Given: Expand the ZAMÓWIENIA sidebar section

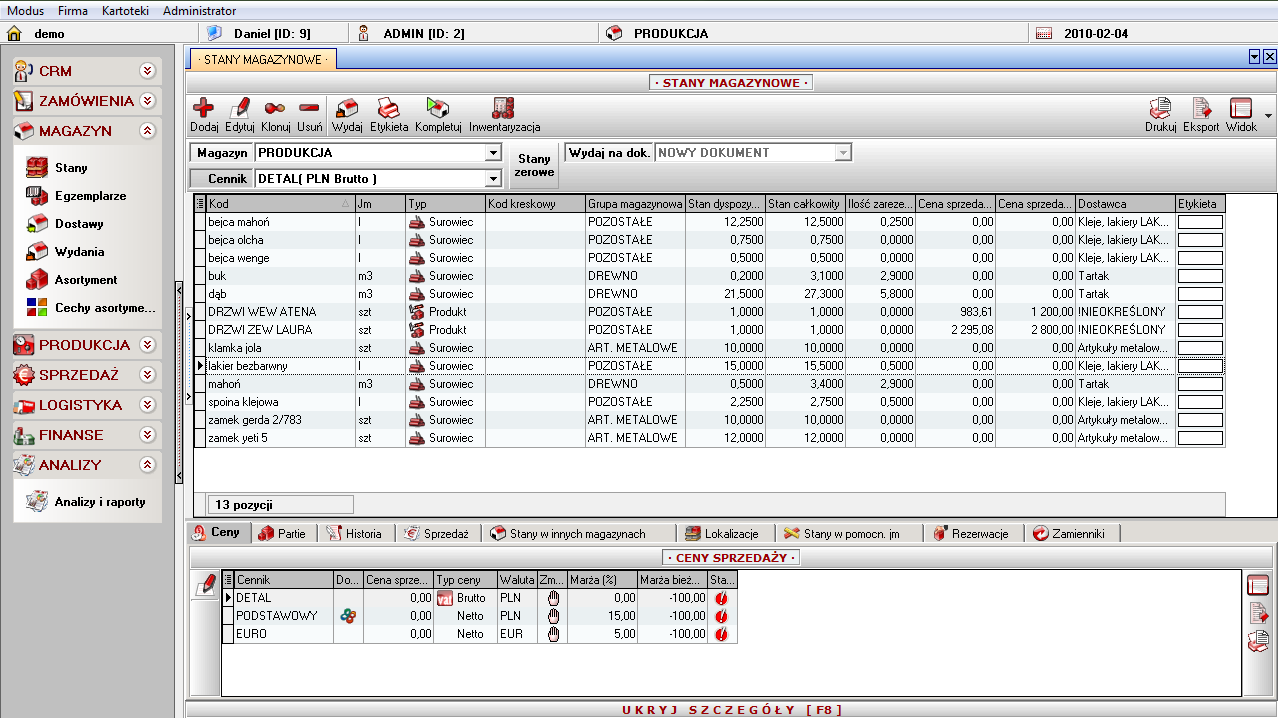Looking at the screenshot, I should [x=148, y=101].
